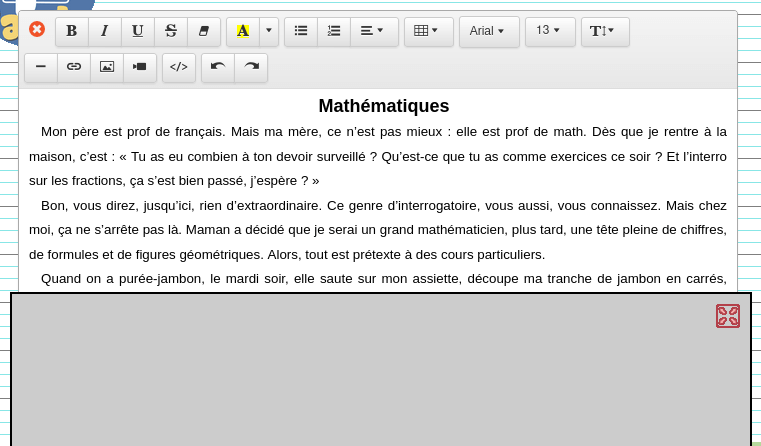
Task: Toggle bold formatting
Action: pyautogui.click(x=72, y=32)
